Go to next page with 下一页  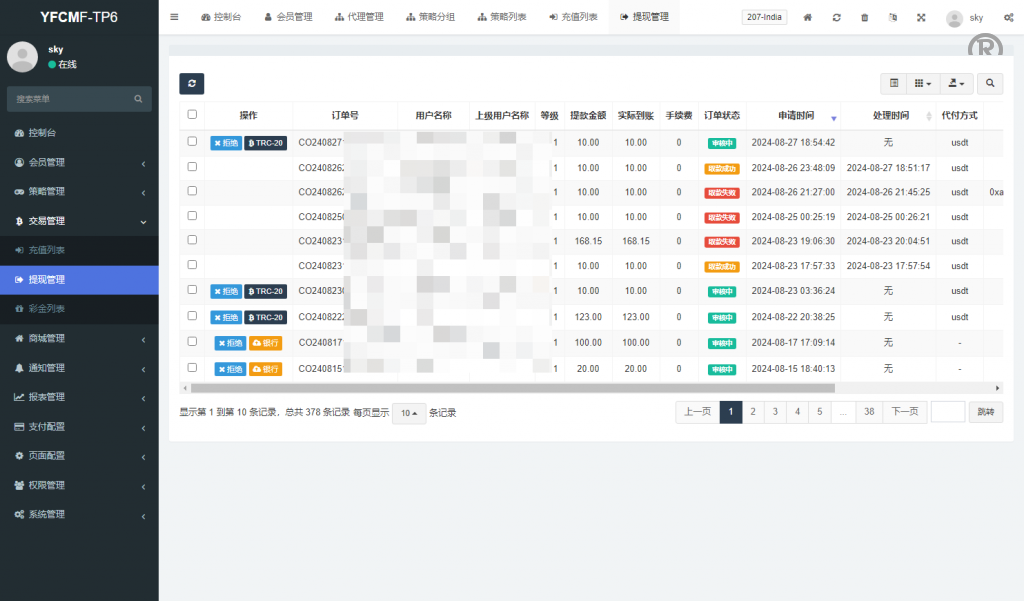904,412
